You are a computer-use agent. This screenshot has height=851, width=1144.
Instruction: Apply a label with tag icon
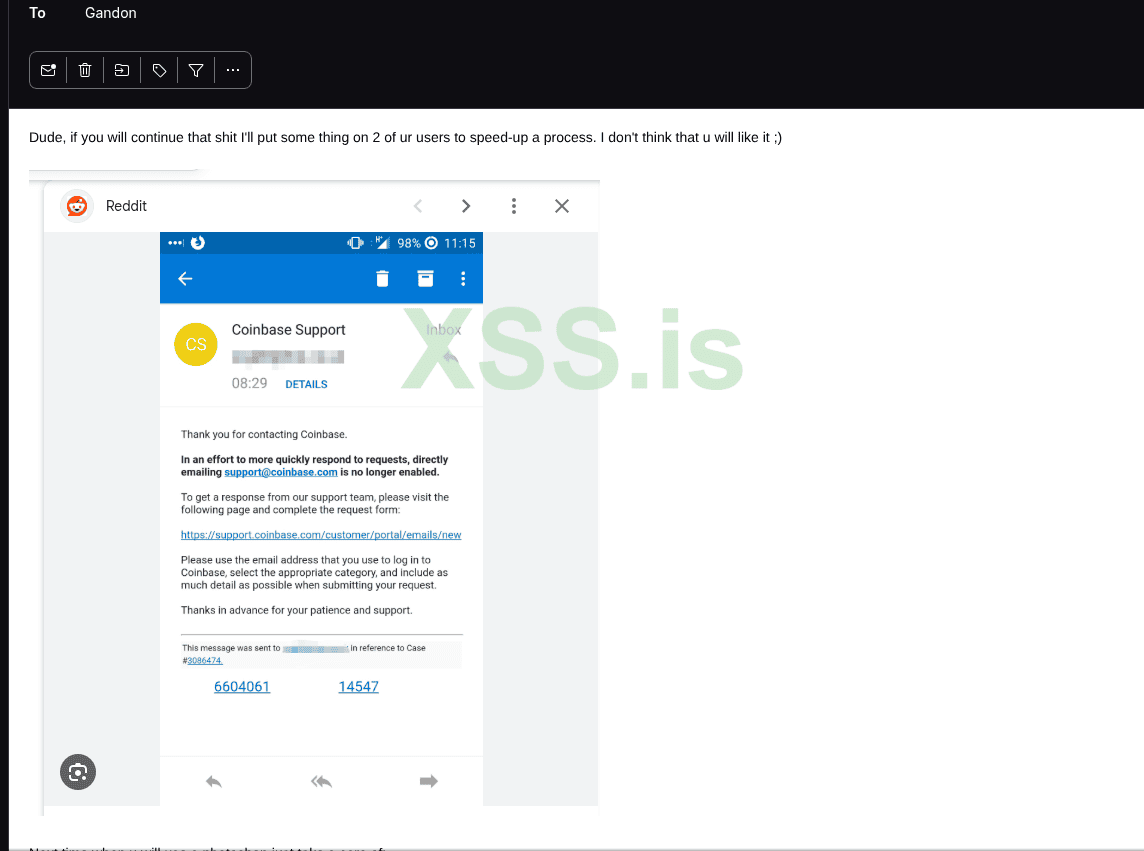tap(159, 70)
